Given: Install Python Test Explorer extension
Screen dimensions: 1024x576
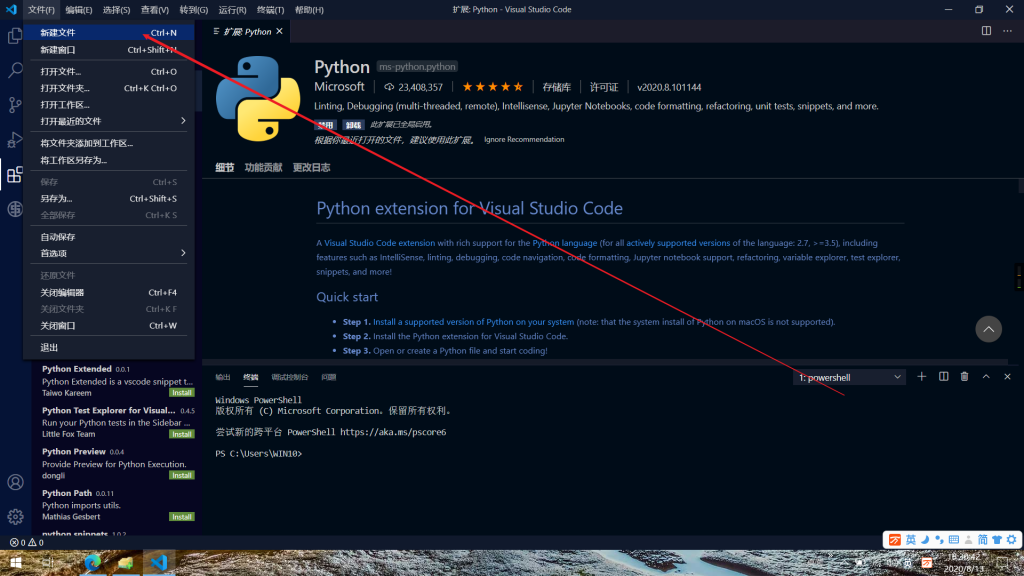Looking at the screenshot, I should coord(182,434).
